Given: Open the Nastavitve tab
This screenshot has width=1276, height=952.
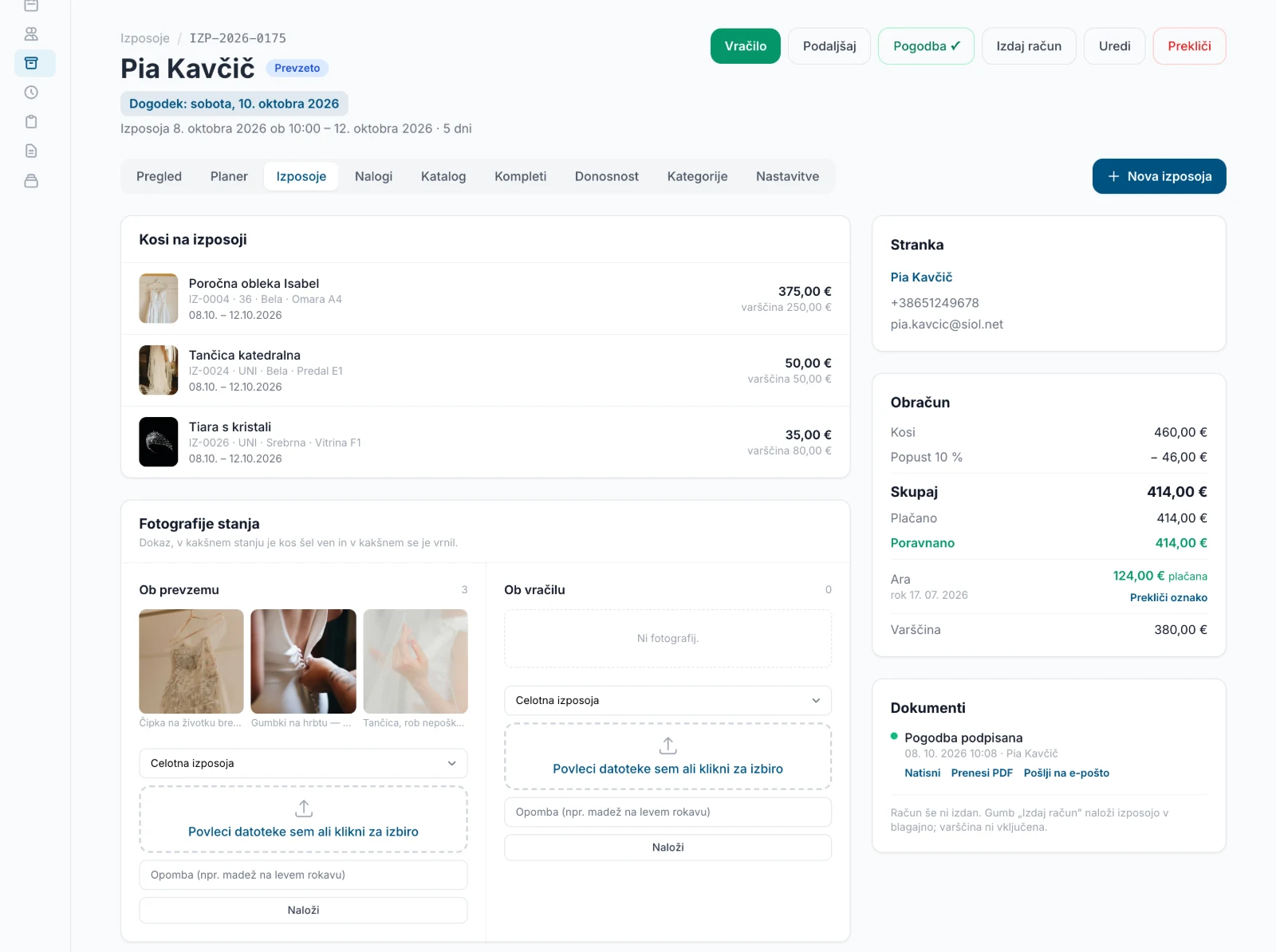Looking at the screenshot, I should tap(788, 176).
